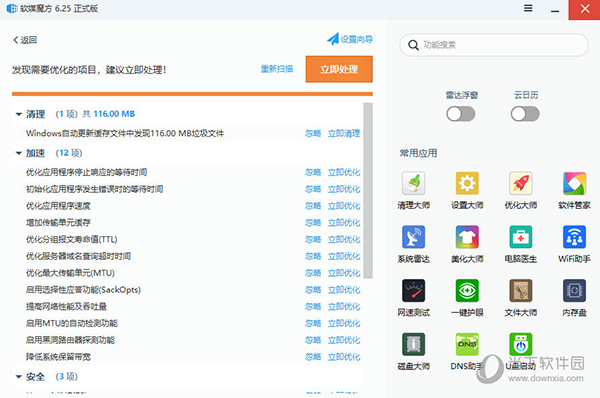Click 立即处理 orange button
600x398 pixels.
click(x=339, y=69)
